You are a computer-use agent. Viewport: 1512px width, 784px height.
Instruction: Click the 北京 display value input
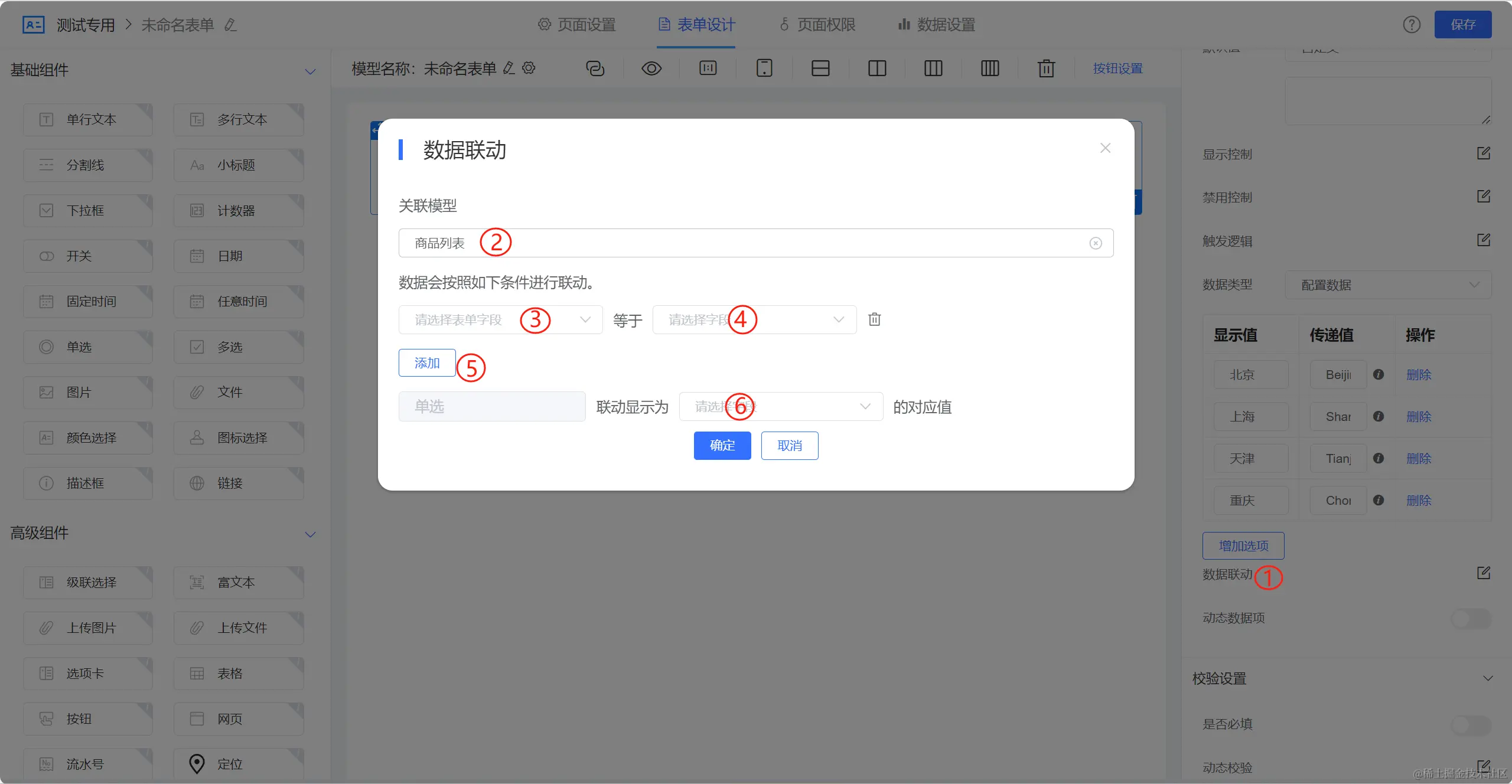1250,375
